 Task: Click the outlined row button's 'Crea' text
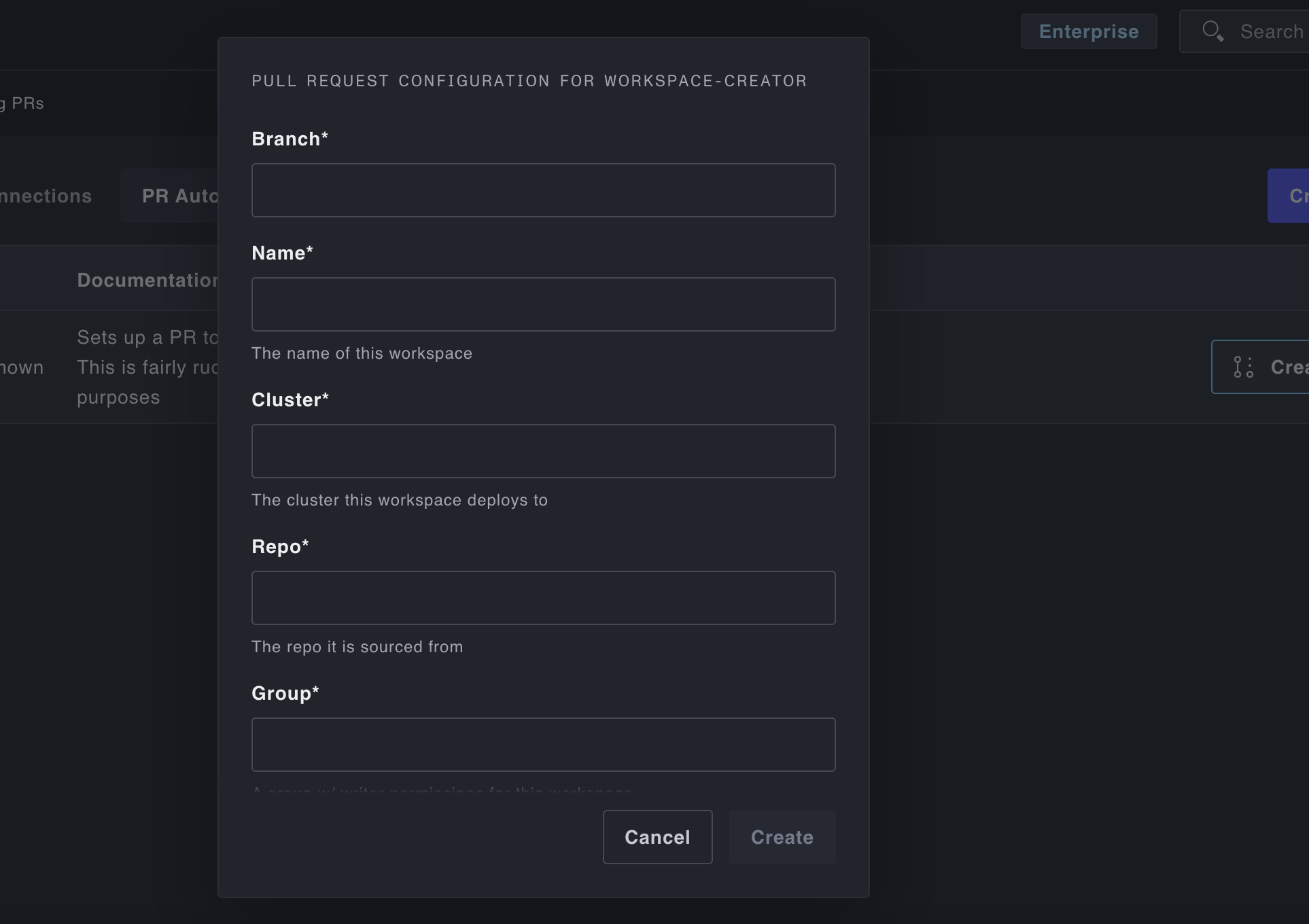pyautogui.click(x=1289, y=367)
